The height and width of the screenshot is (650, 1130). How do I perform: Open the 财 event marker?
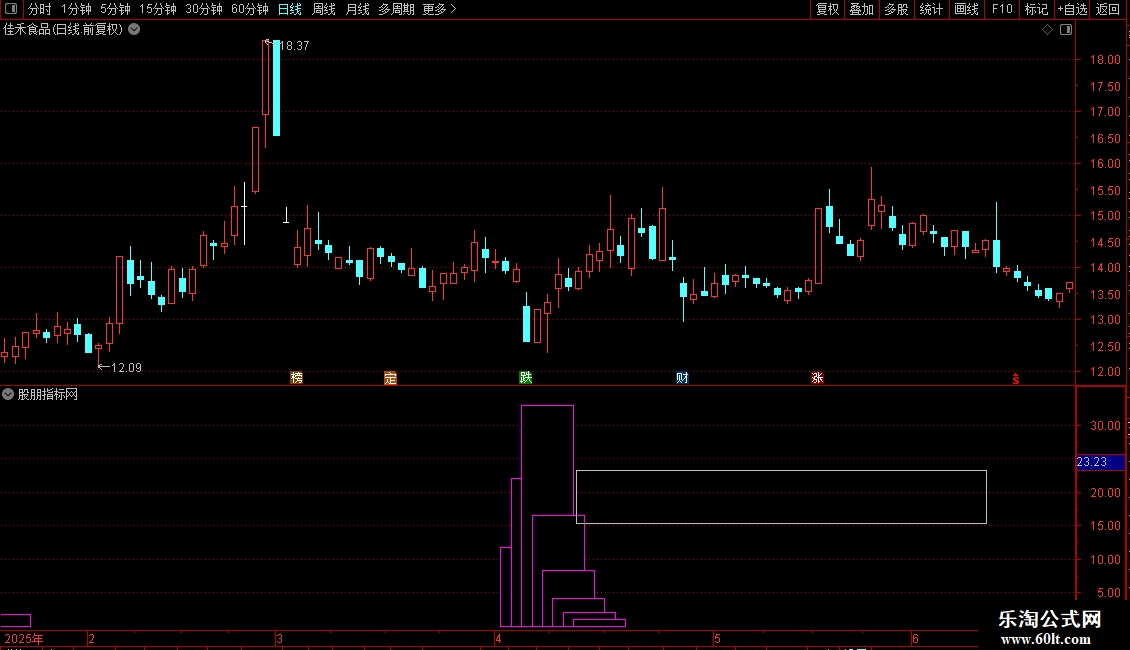point(682,378)
